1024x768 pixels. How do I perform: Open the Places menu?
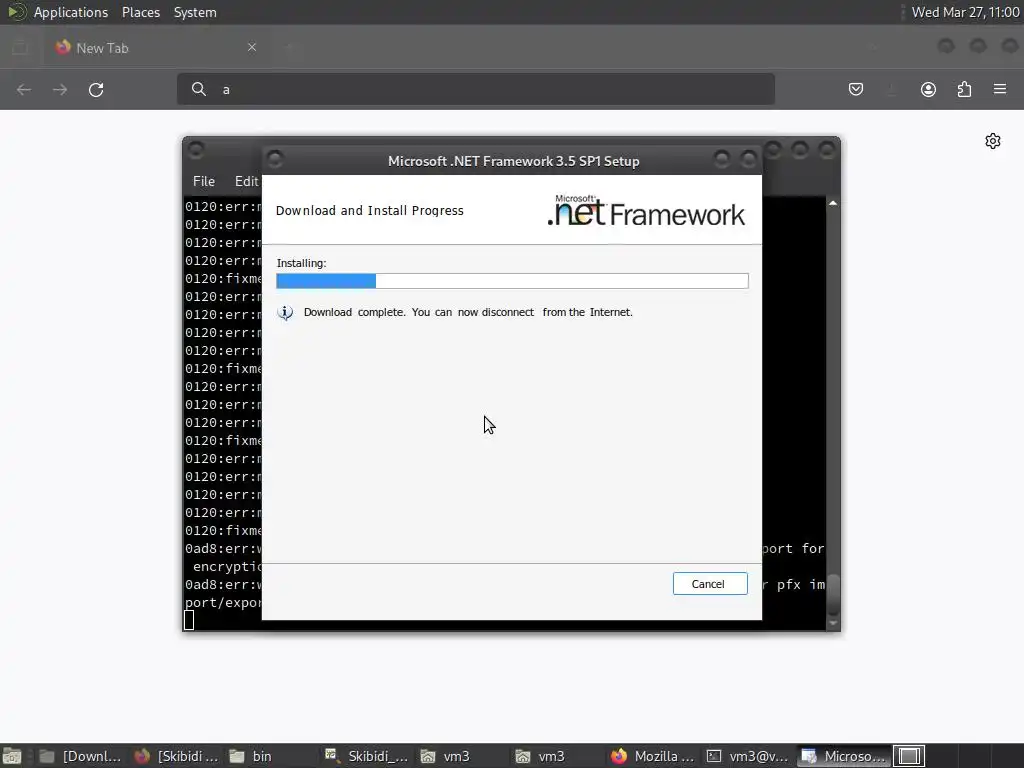(141, 12)
